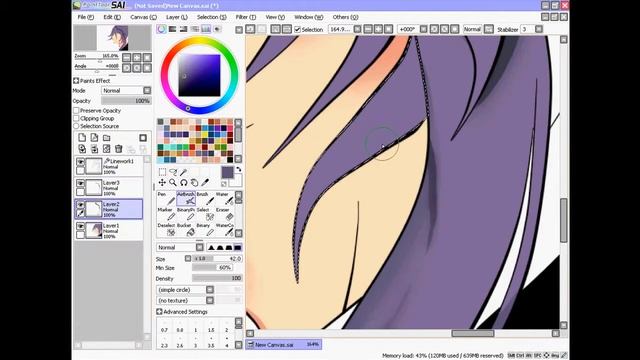
Task: Adjust the brush Size slider
Action: (218, 259)
